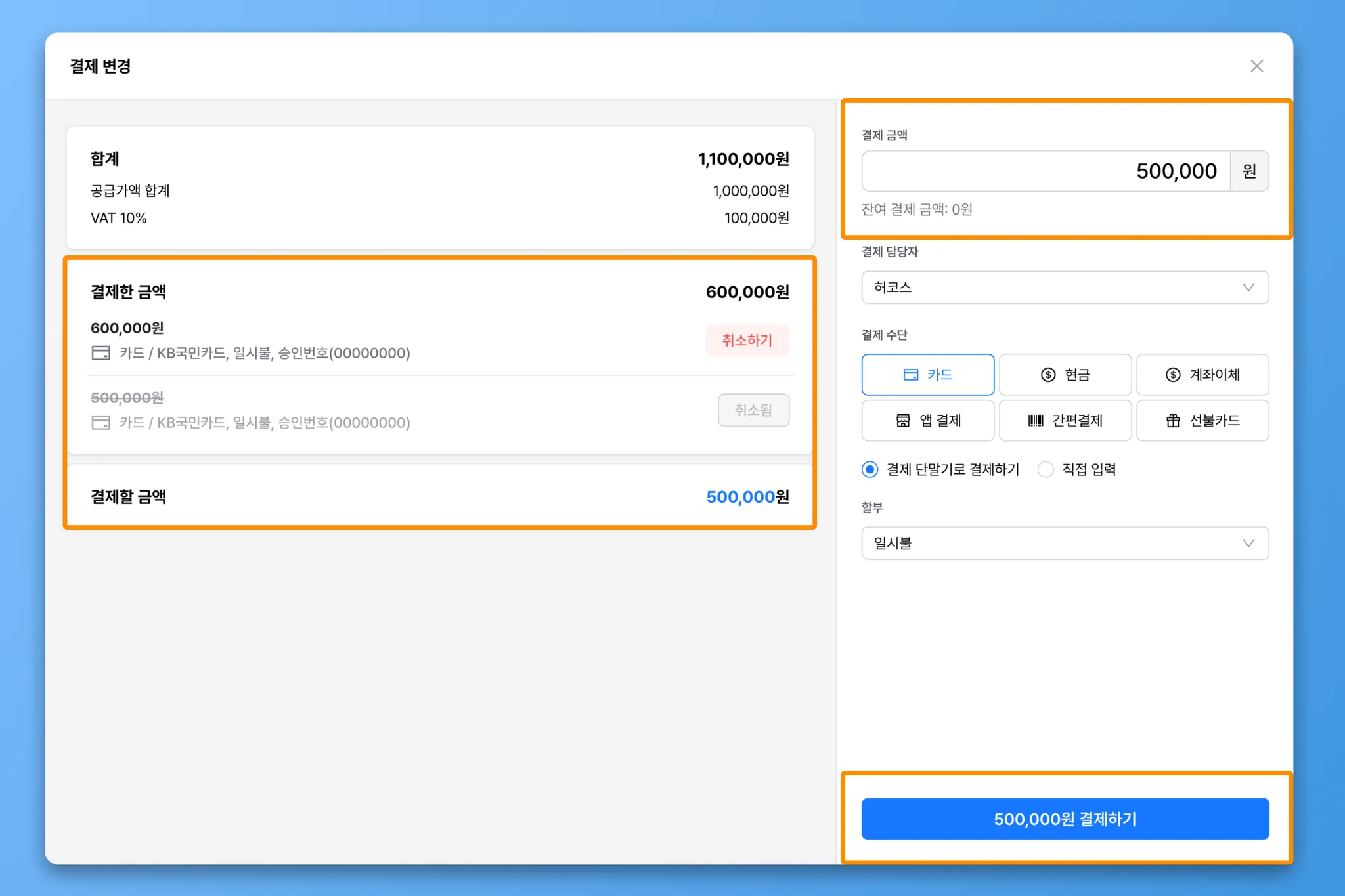1345x896 pixels.
Task: Select the 카드 payment method button
Action: 927,375
